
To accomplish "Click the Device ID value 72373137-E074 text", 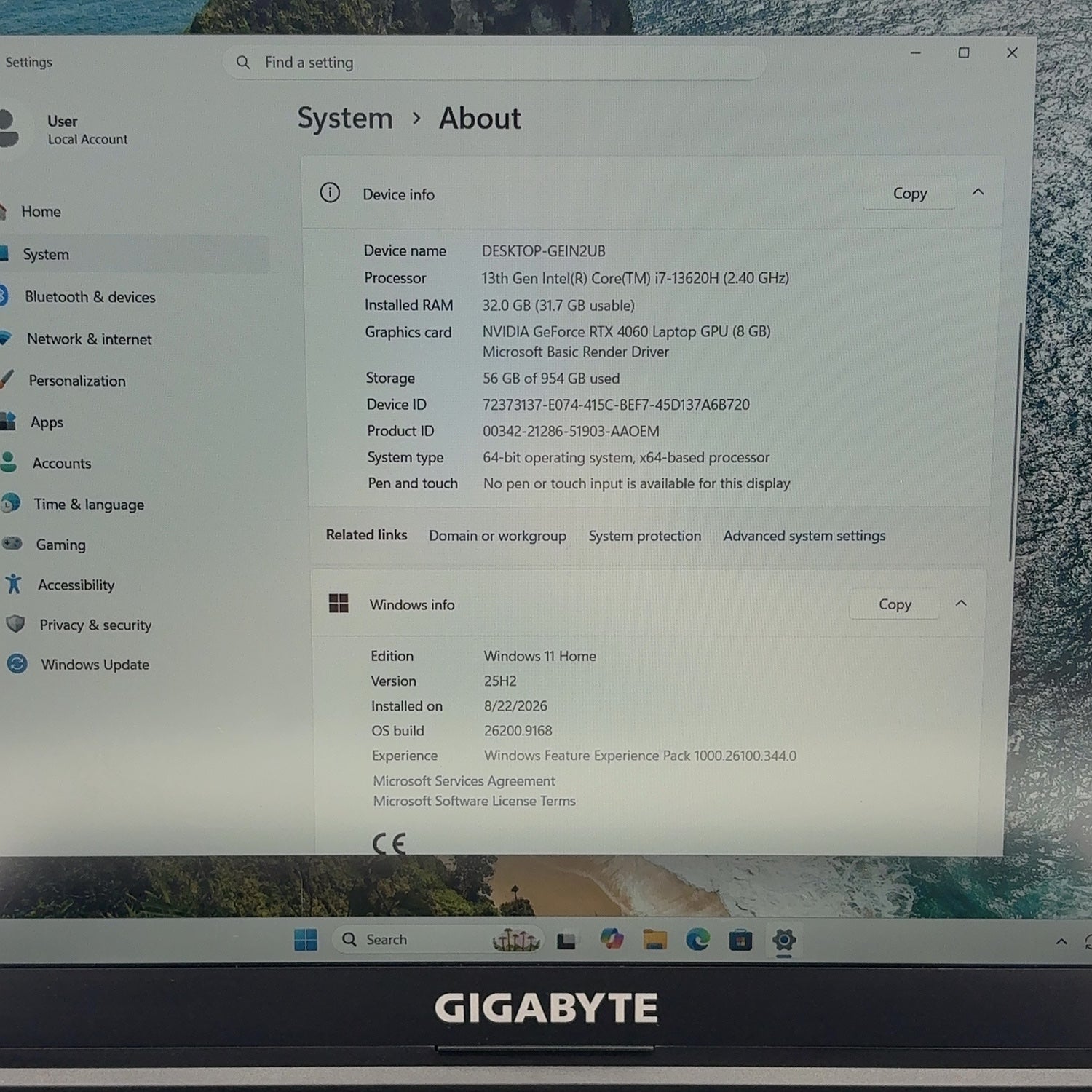I will 616,405.
